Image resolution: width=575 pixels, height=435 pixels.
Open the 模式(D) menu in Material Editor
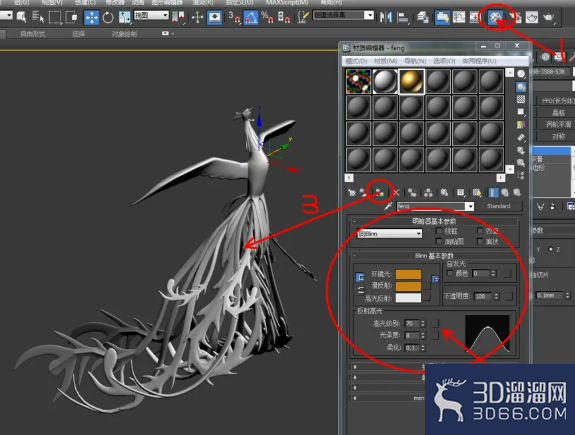[x=356, y=61]
